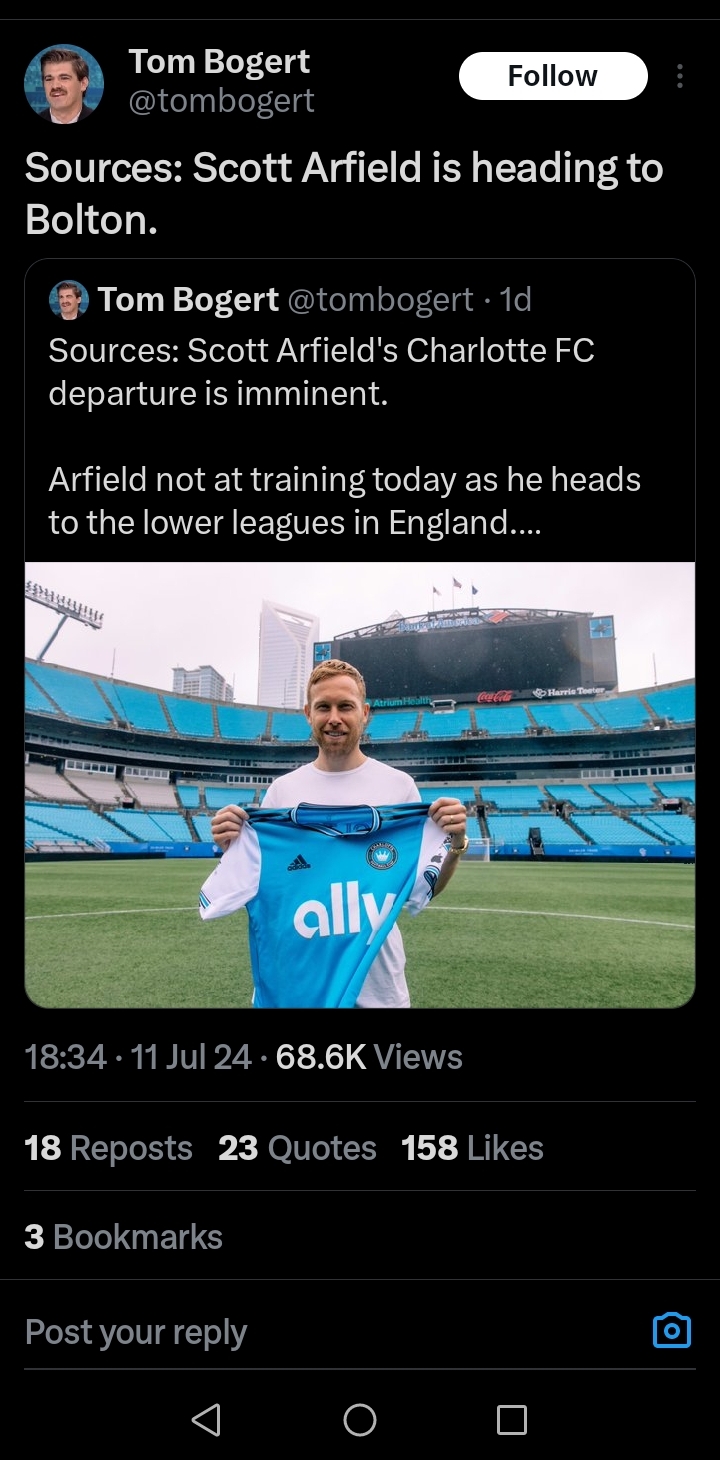Follow Tom Bogert

pos(552,76)
